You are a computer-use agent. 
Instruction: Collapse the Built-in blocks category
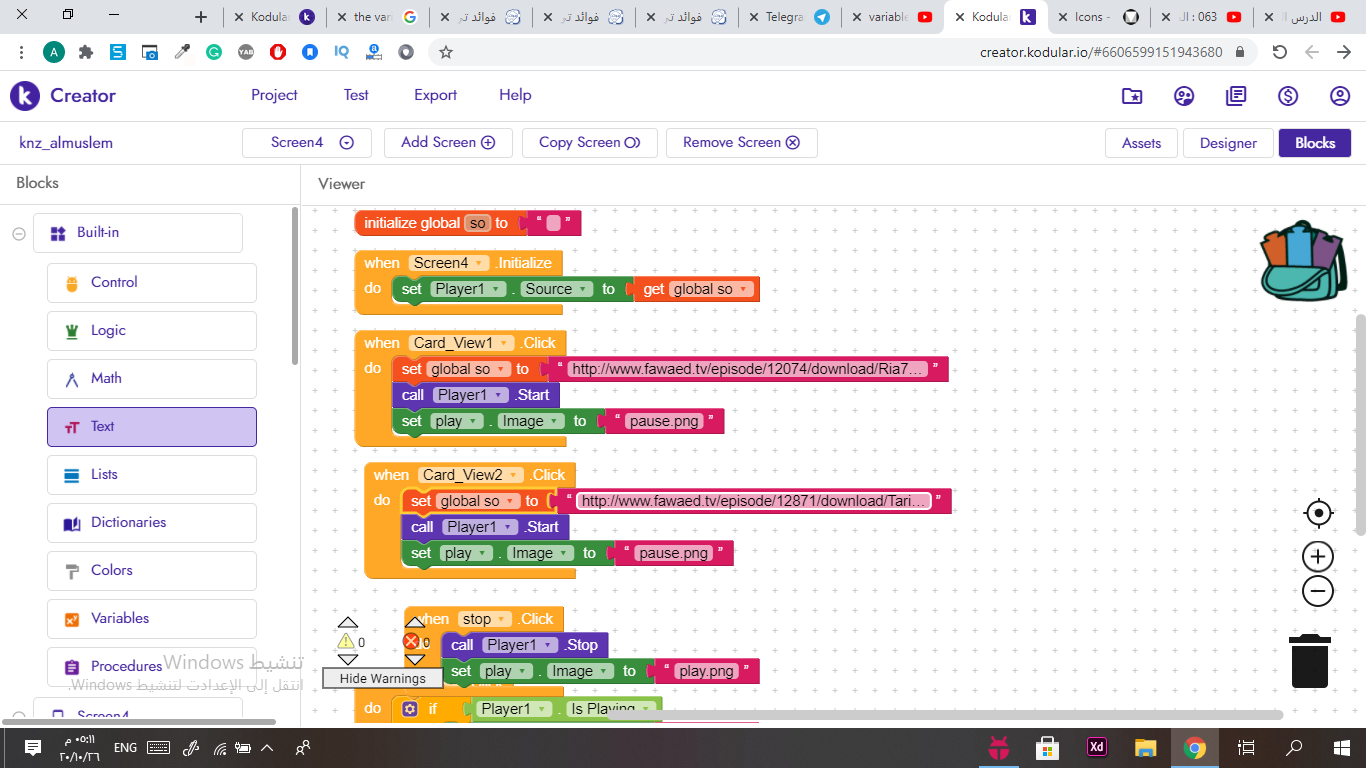coord(19,233)
